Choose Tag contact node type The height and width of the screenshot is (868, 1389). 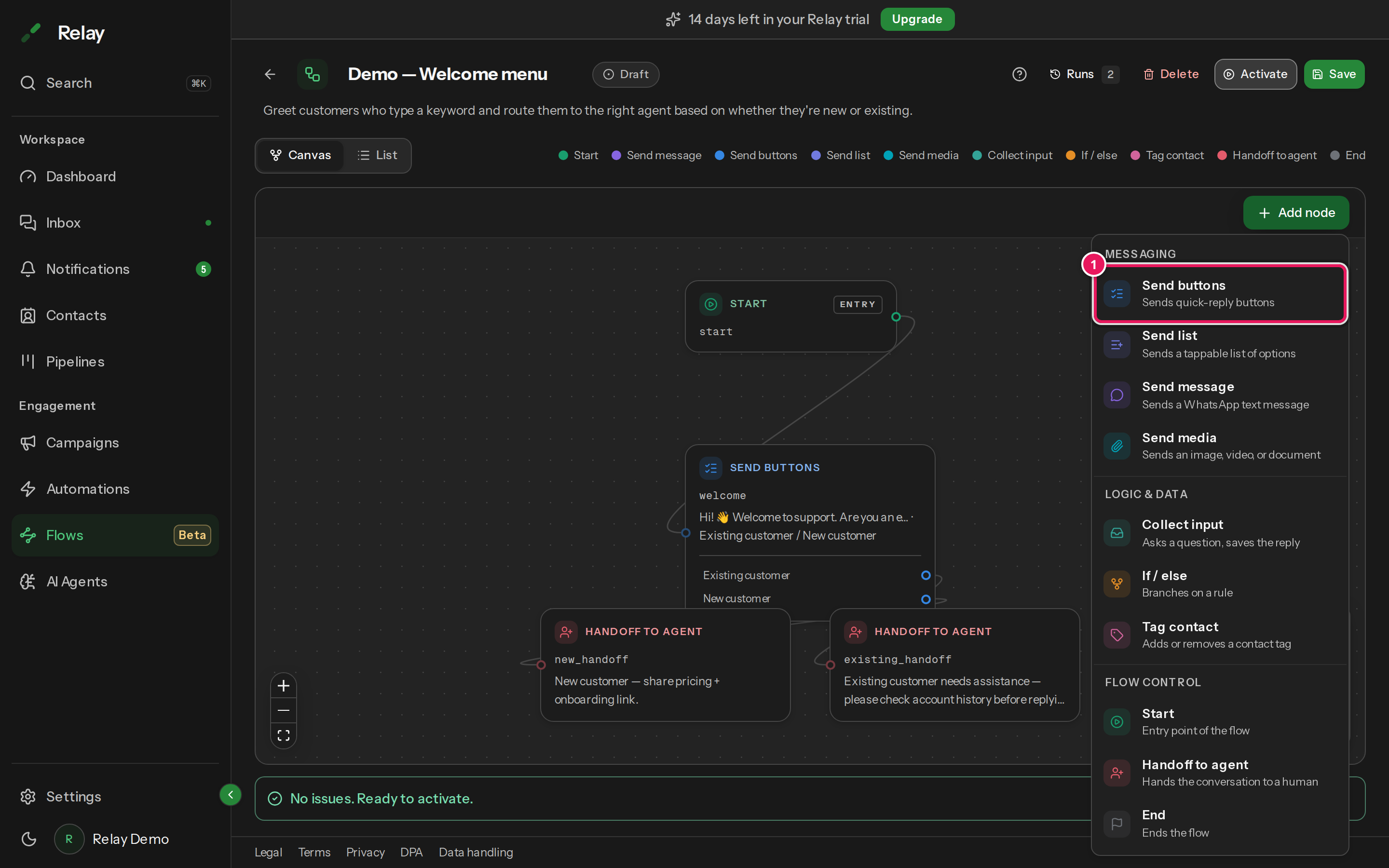(x=1220, y=635)
